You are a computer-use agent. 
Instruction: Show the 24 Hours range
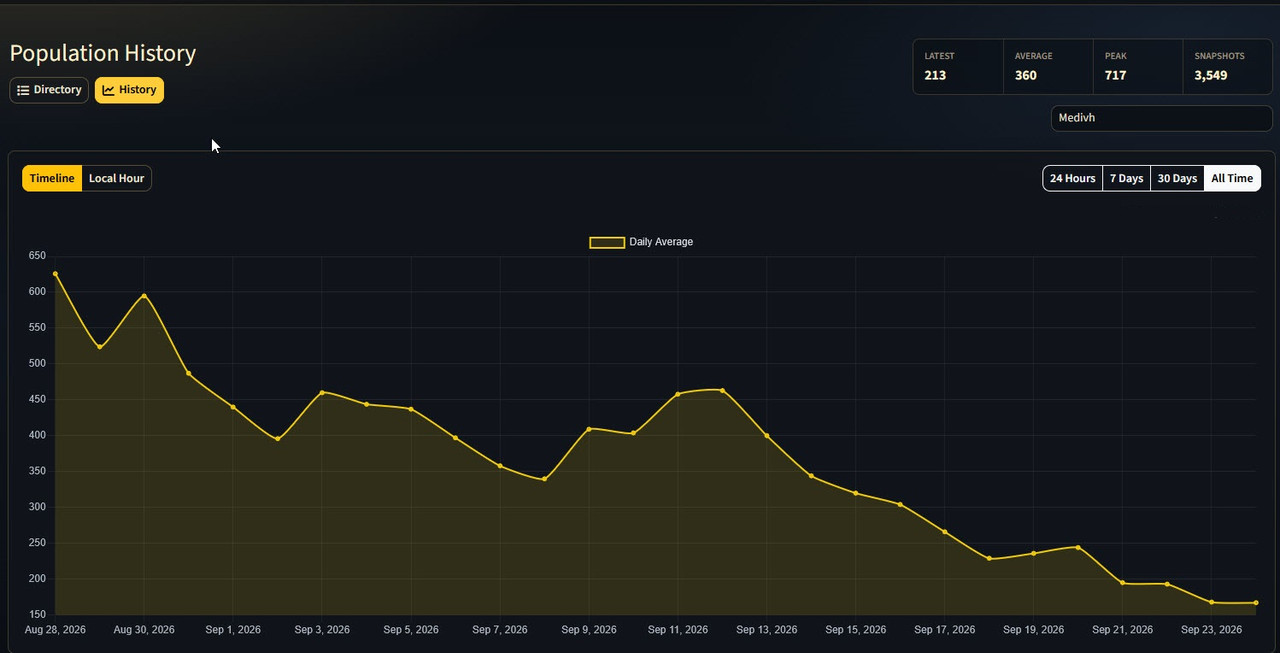pyautogui.click(x=1073, y=178)
